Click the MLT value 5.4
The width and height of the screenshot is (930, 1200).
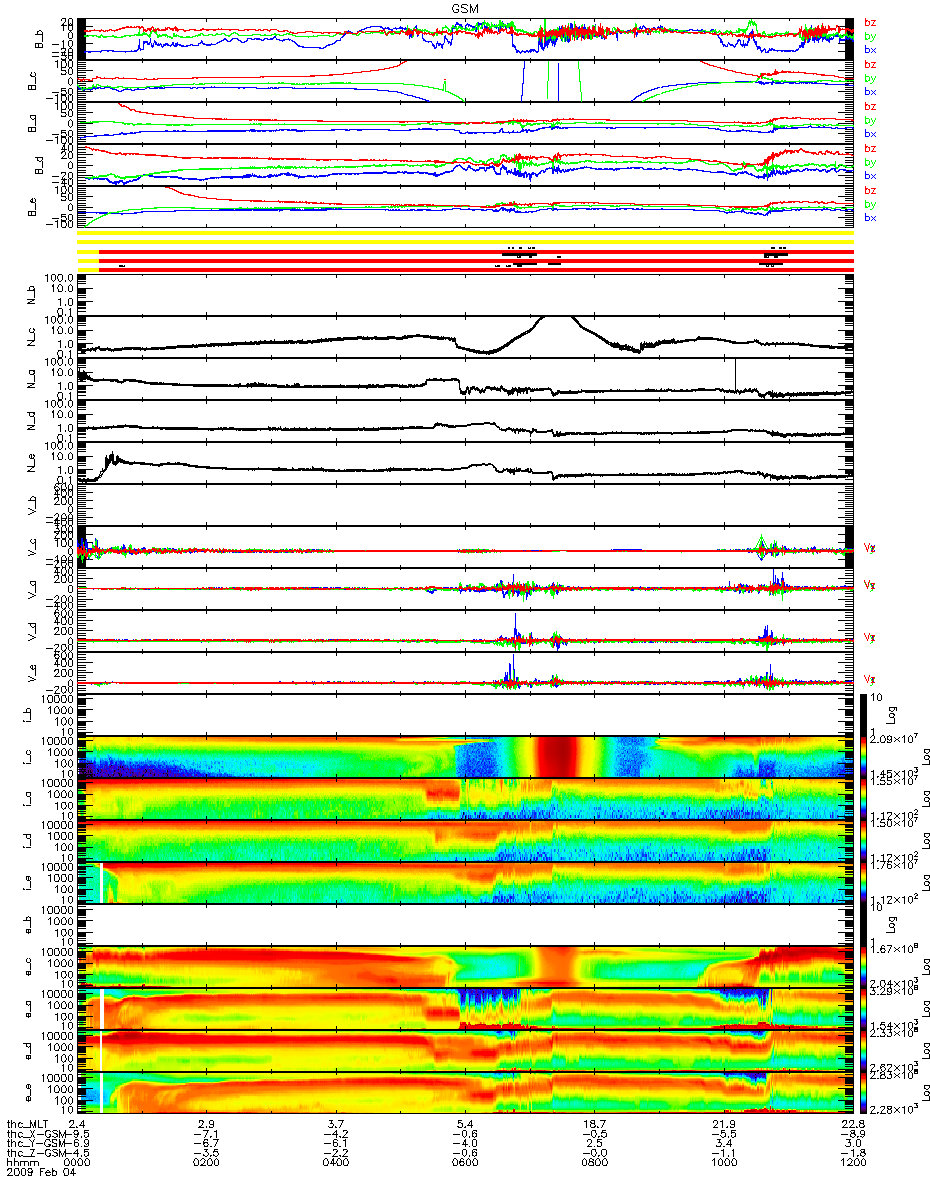465,1123
